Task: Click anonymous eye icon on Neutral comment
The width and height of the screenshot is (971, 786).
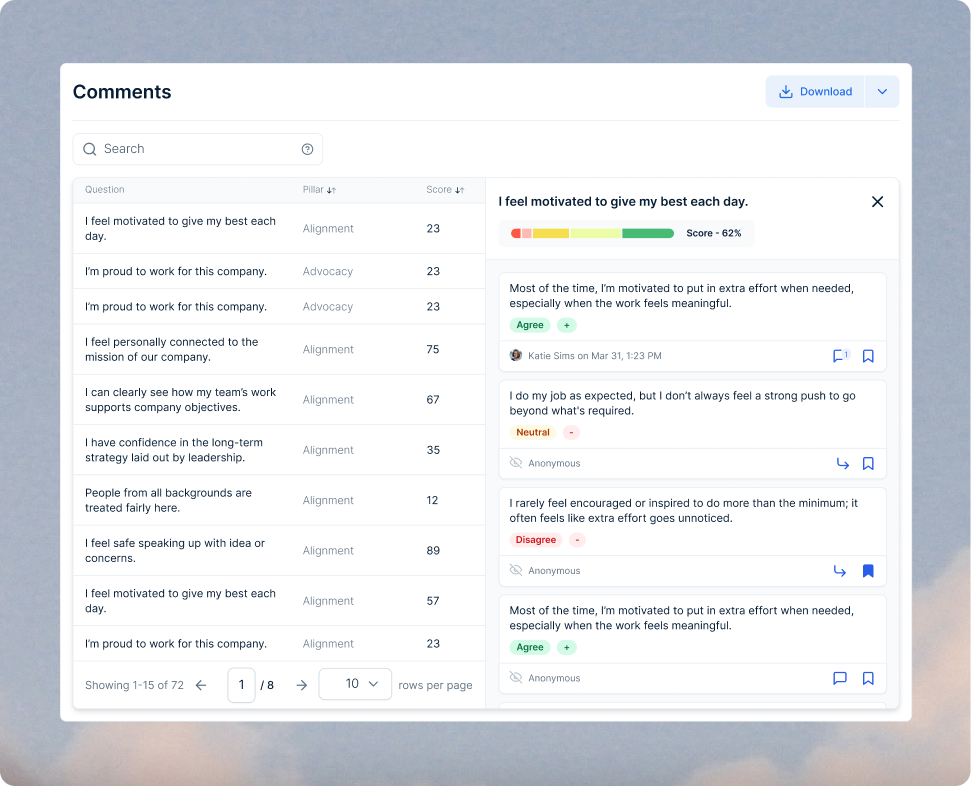Action: point(515,463)
